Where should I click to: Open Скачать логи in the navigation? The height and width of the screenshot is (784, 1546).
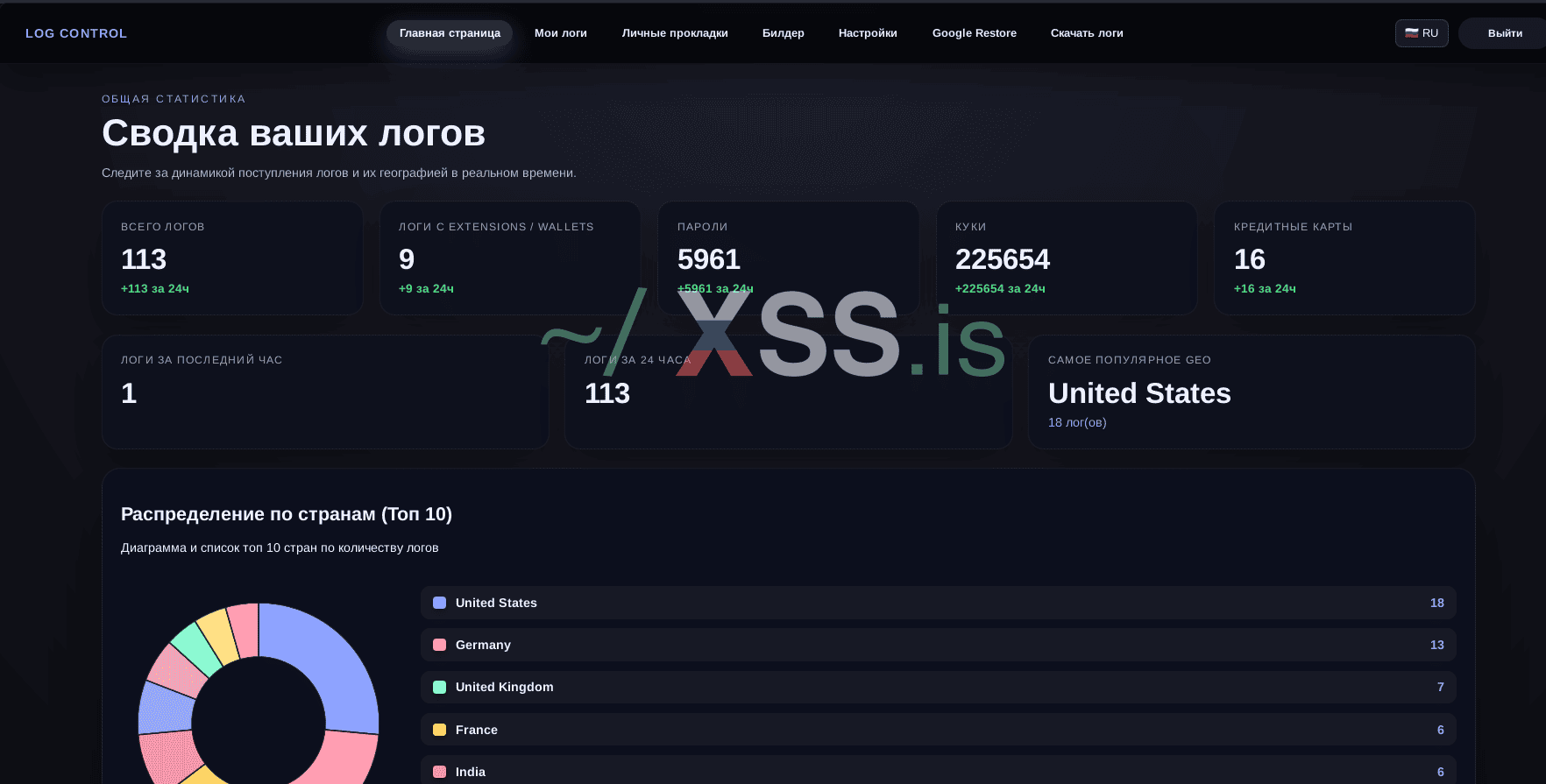click(1087, 33)
